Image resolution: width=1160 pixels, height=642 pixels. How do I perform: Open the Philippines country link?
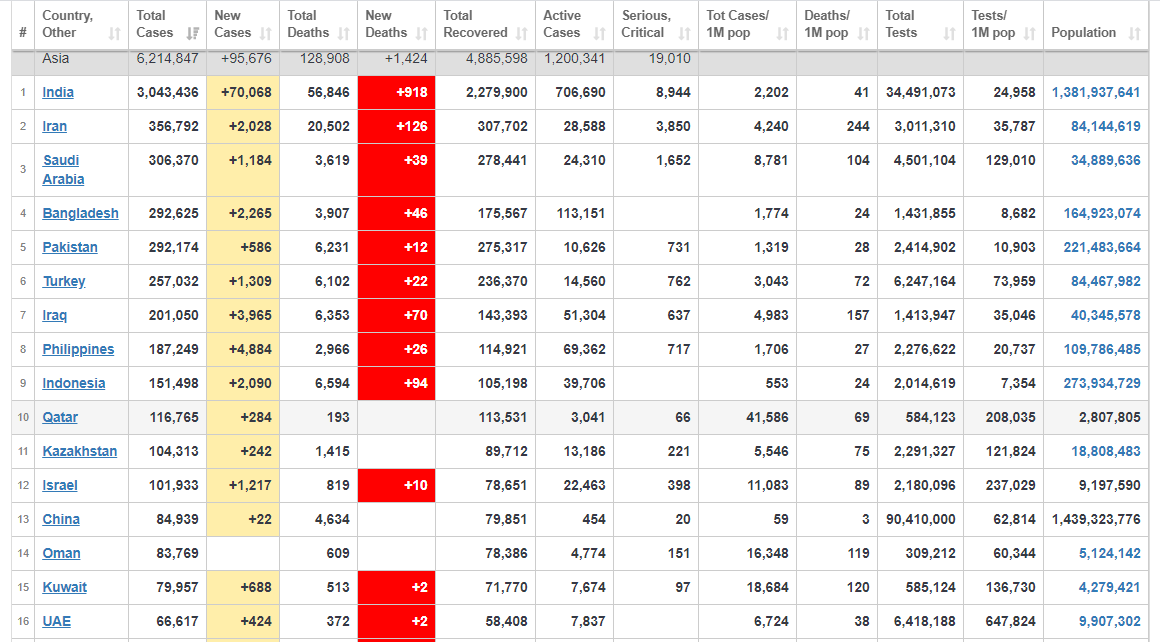click(x=78, y=350)
